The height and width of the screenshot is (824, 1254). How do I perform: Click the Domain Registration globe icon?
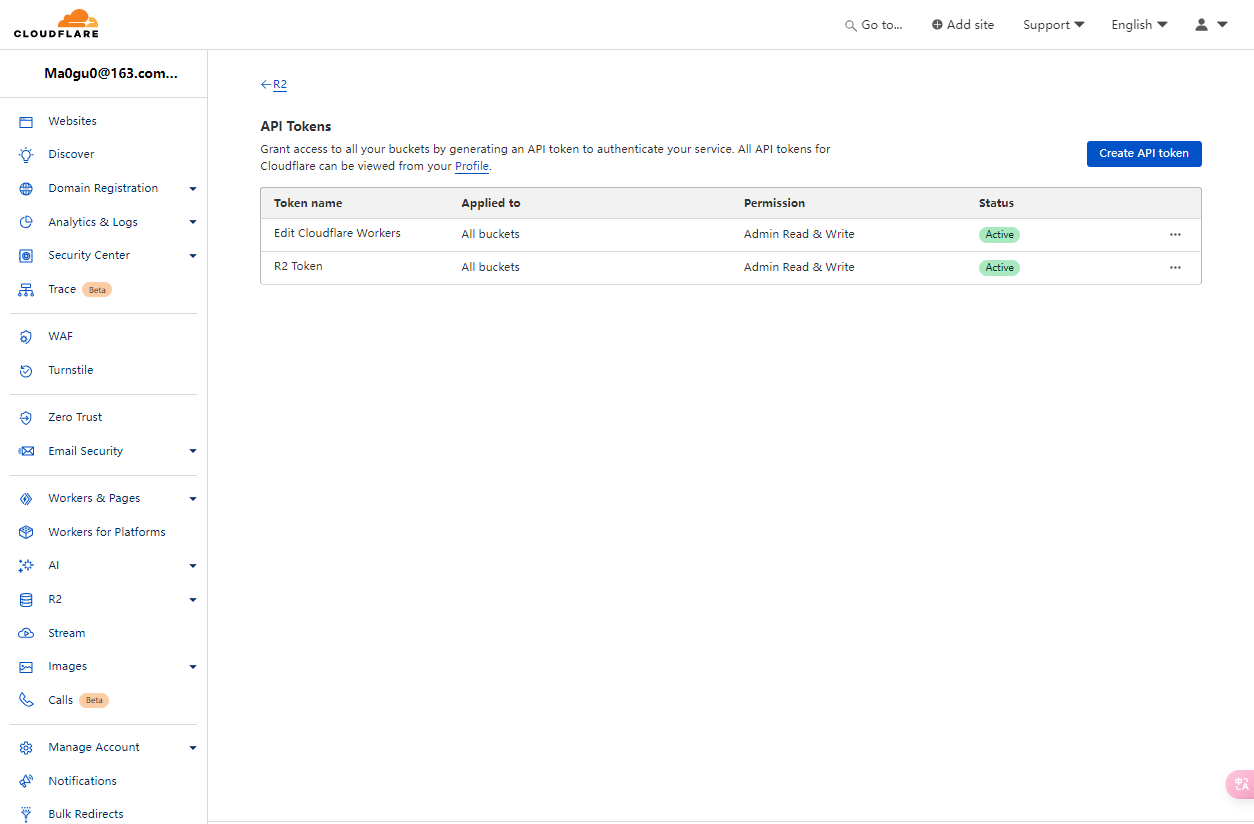pyautogui.click(x=26, y=188)
